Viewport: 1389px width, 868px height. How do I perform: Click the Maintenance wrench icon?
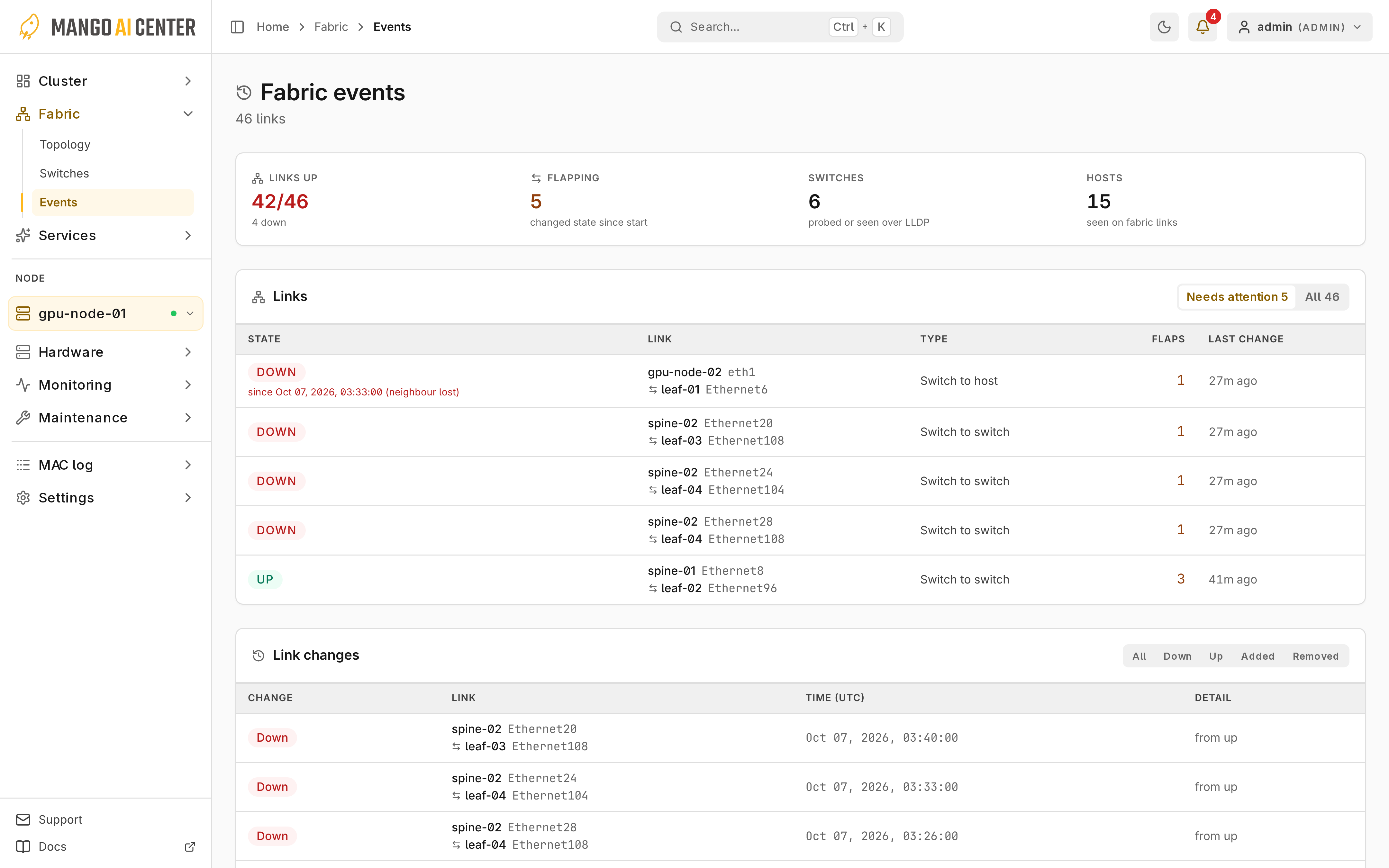[x=23, y=417]
